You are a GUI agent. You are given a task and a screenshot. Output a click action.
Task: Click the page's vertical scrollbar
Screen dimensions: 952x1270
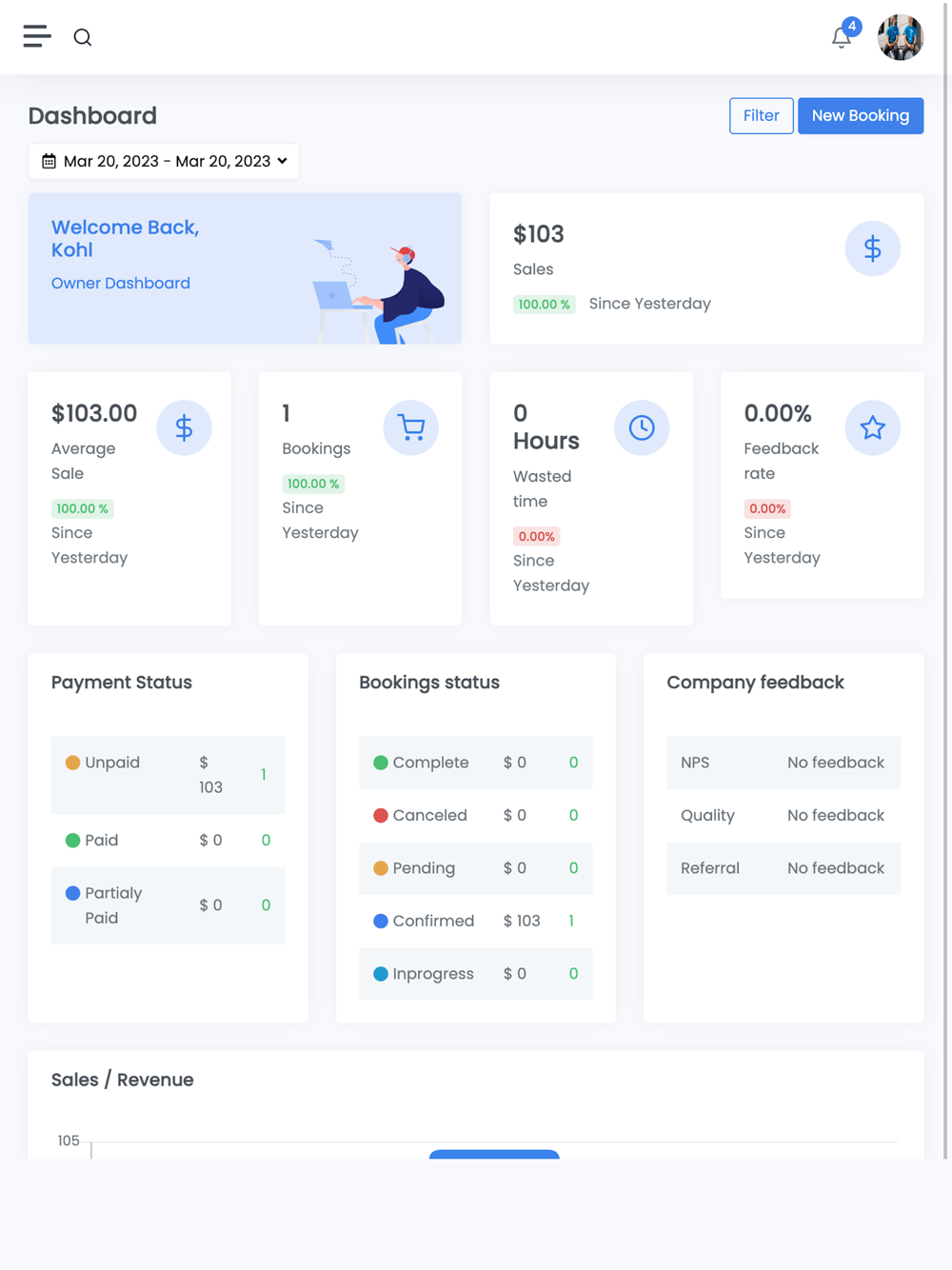pyautogui.click(x=946, y=579)
